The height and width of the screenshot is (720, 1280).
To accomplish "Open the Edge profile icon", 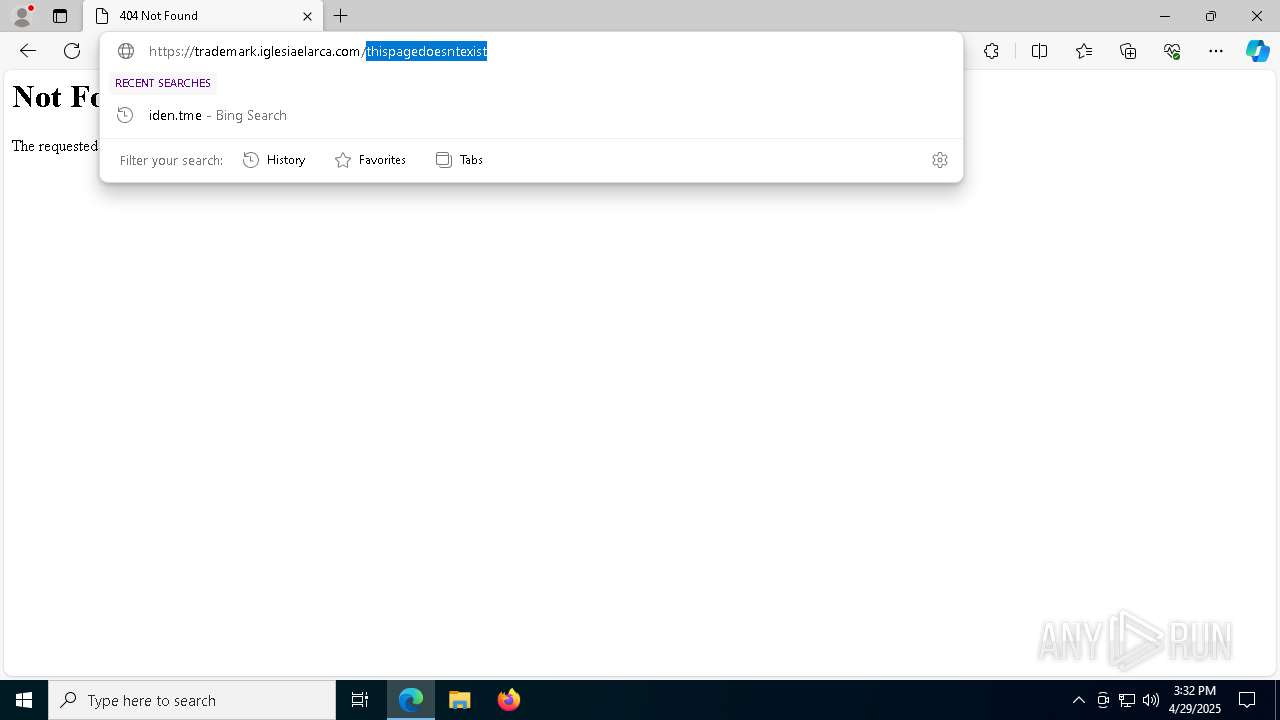I will coord(22,16).
